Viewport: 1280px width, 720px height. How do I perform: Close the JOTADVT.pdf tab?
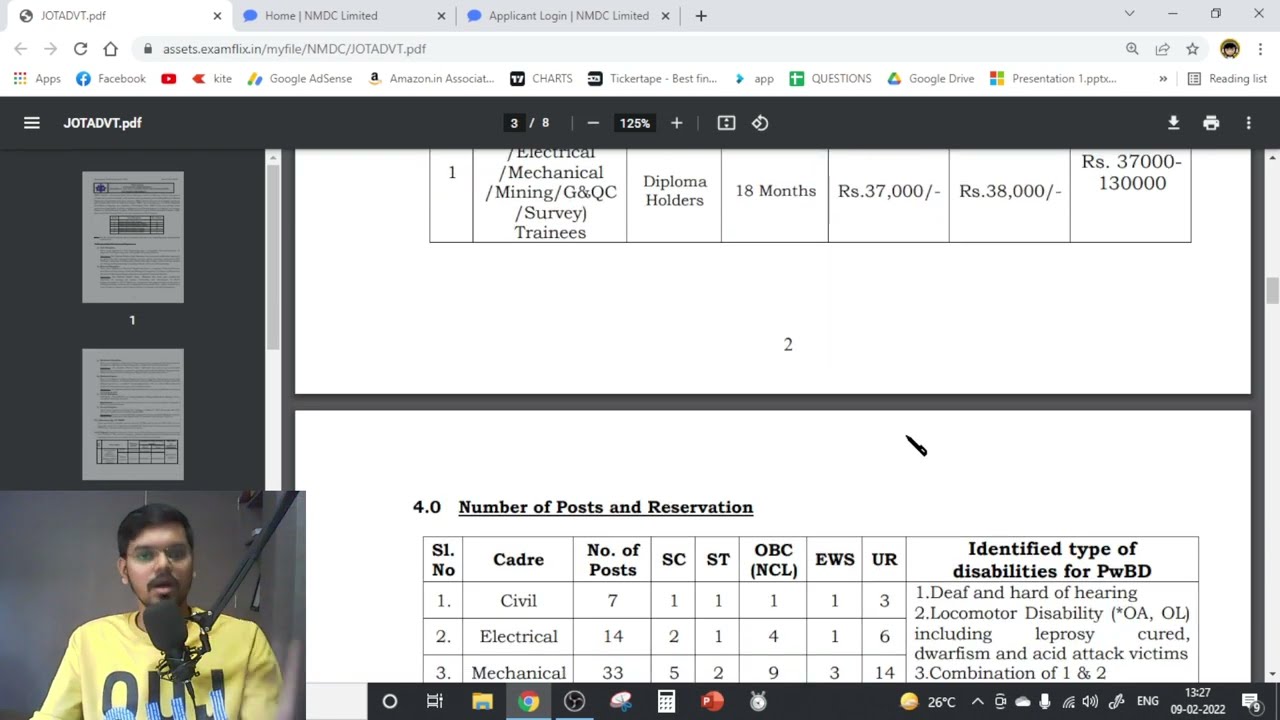coord(217,16)
